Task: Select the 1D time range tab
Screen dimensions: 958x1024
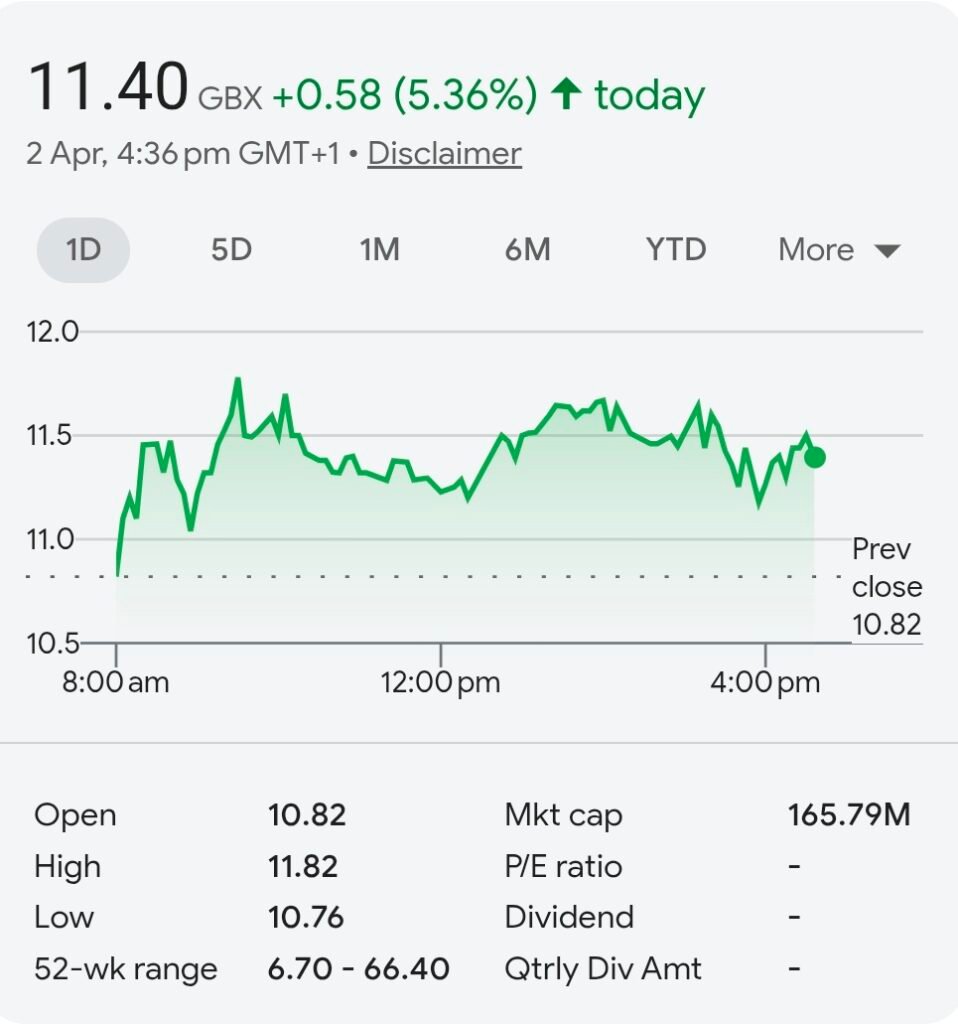Action: pyautogui.click(x=84, y=250)
